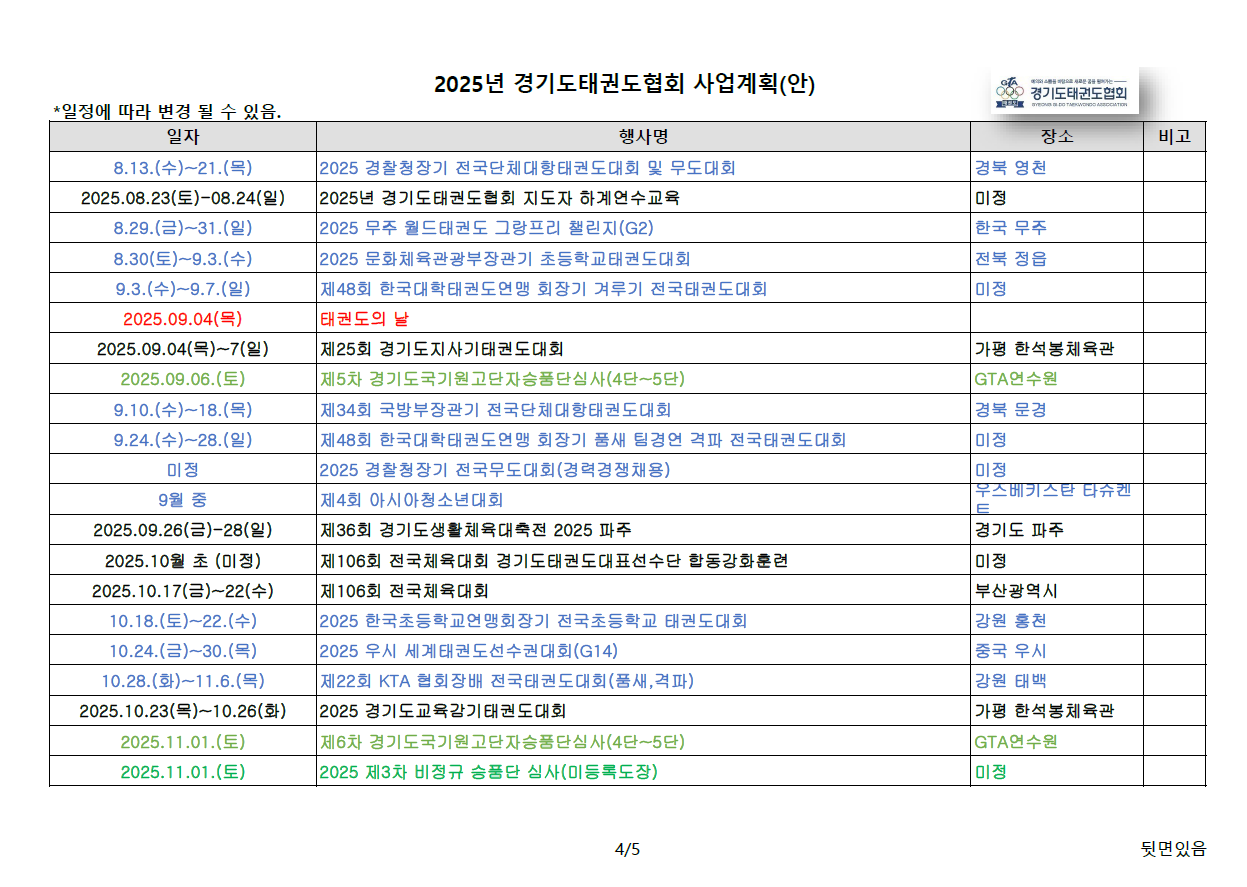Select the date 9.24.(수)~28.(일)
The image size is (1247, 887).
(x=183, y=440)
